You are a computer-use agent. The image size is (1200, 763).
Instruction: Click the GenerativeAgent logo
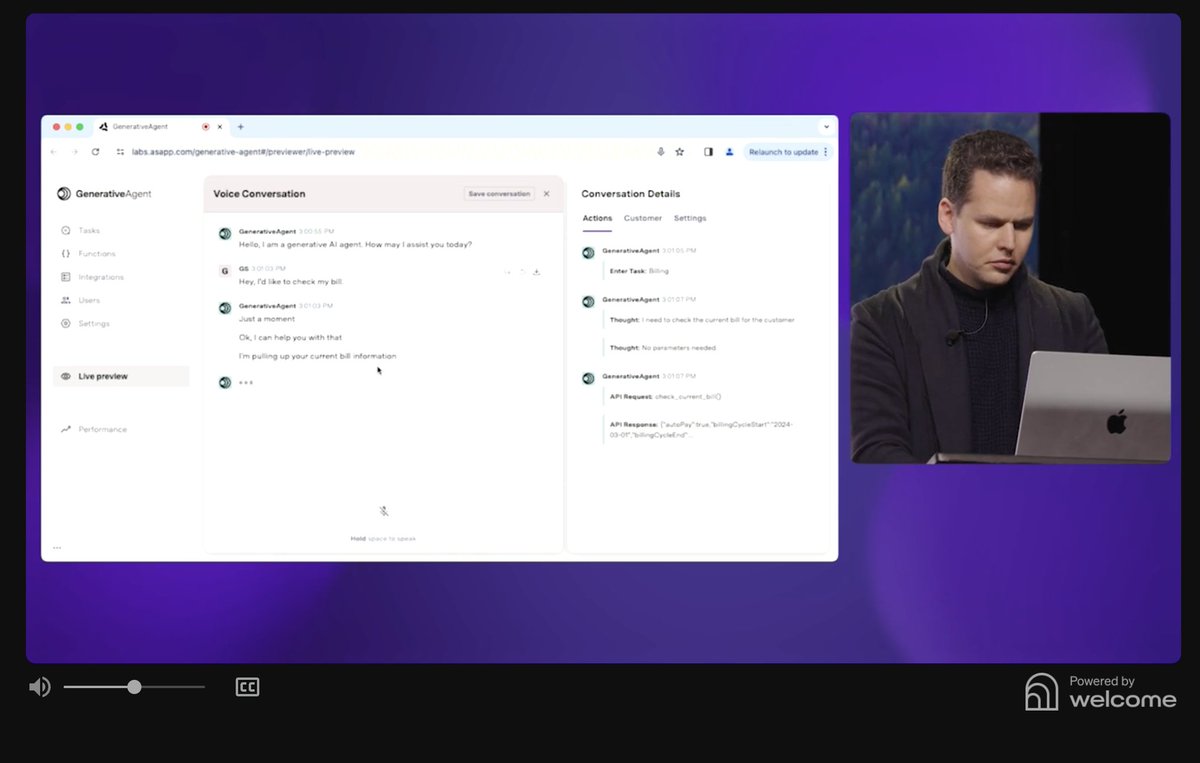[104, 194]
